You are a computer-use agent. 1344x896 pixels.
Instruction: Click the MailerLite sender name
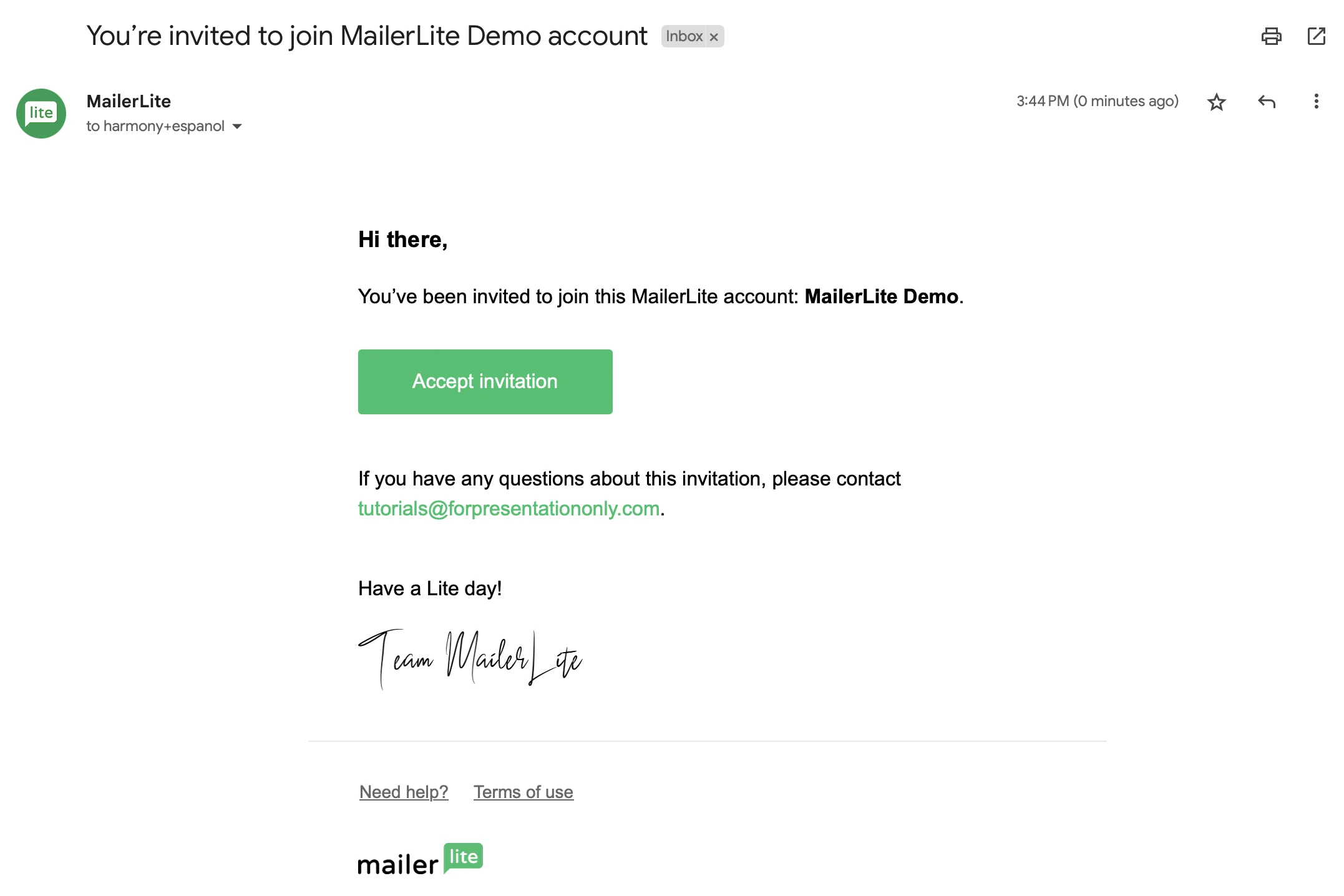coord(129,101)
